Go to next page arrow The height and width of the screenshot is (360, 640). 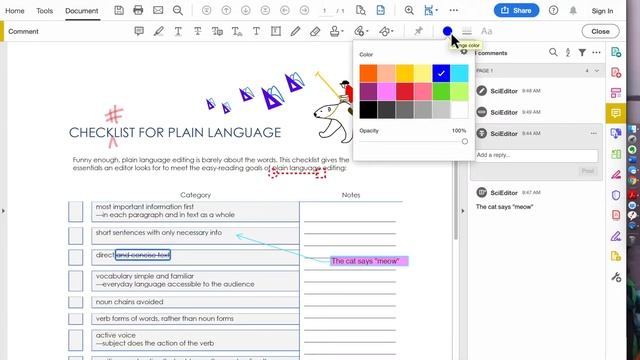(x=245, y=11)
